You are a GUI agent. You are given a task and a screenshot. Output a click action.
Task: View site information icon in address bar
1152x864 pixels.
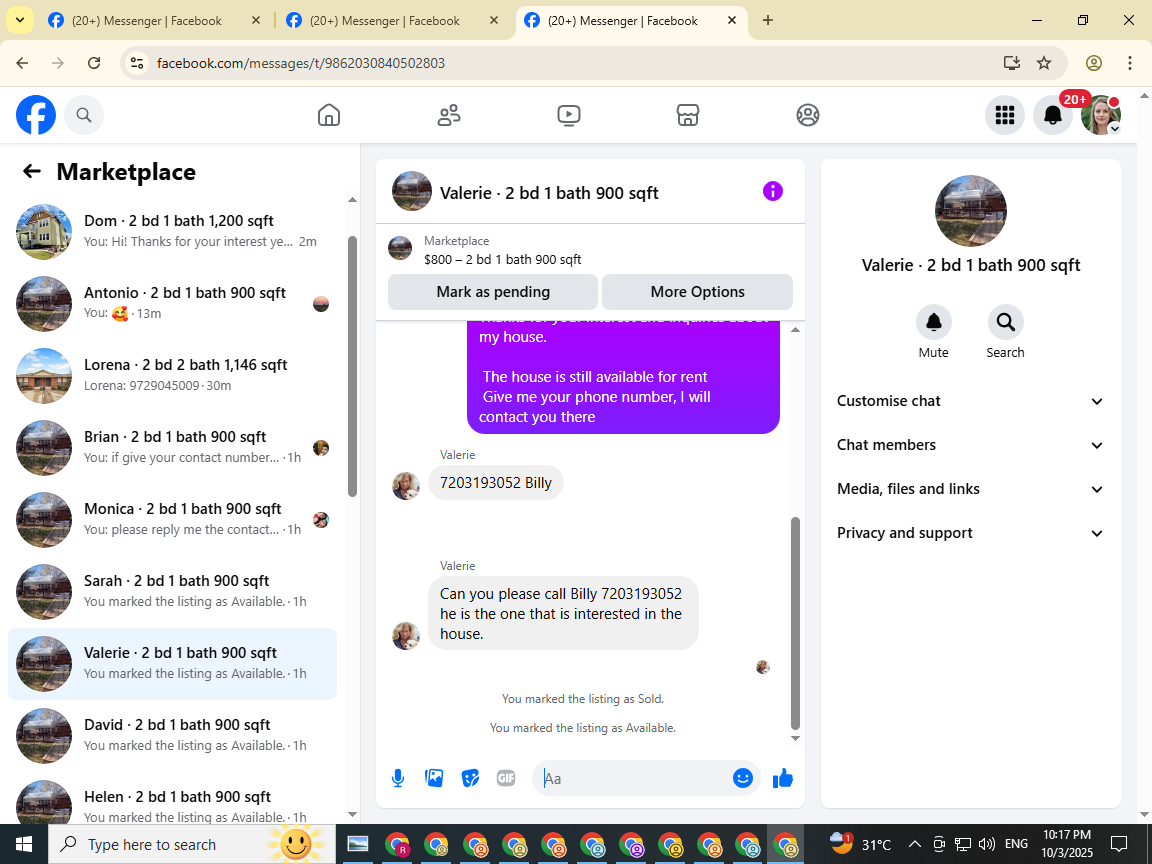click(137, 63)
